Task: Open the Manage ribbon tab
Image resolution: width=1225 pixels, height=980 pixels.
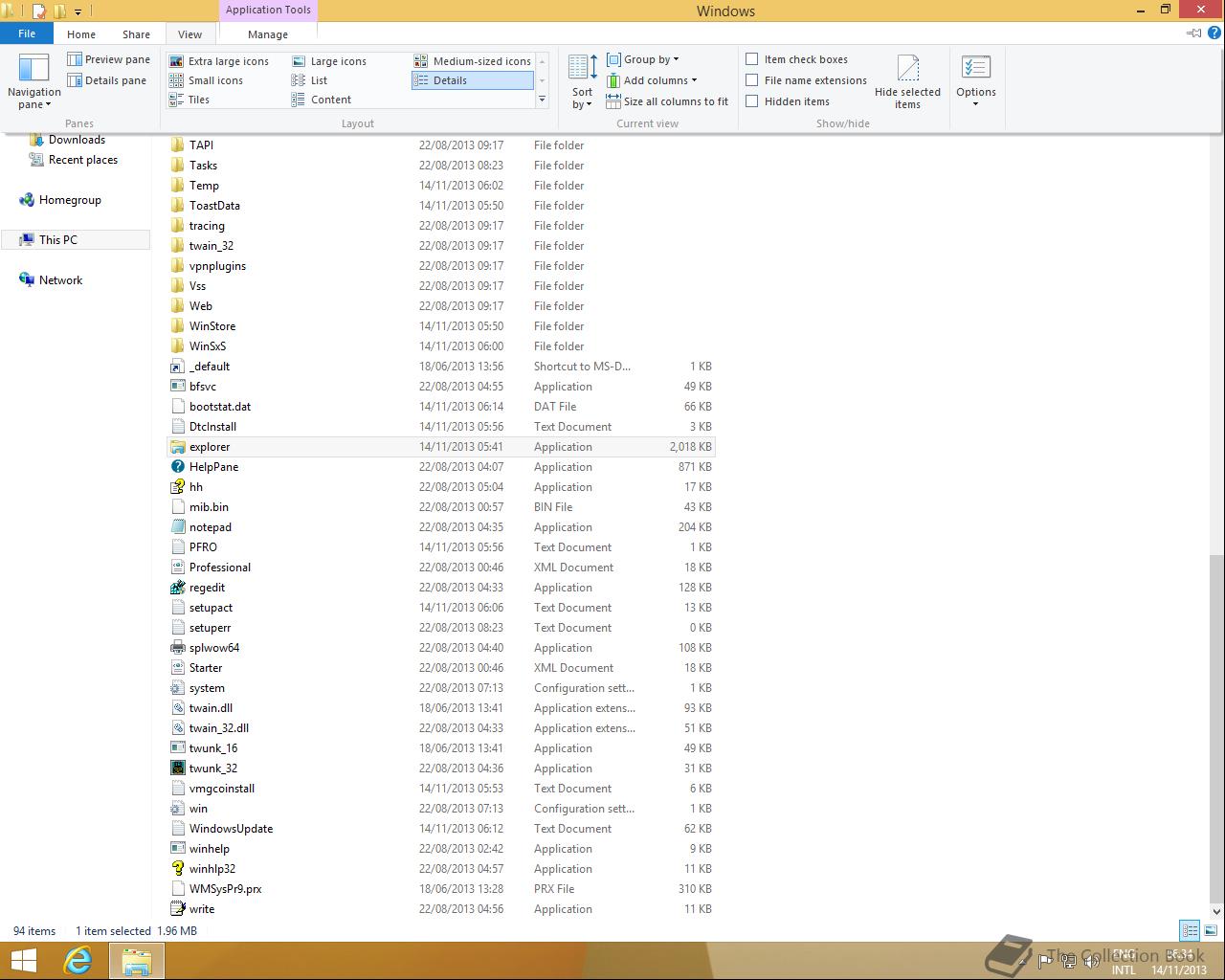Action: pos(268,34)
